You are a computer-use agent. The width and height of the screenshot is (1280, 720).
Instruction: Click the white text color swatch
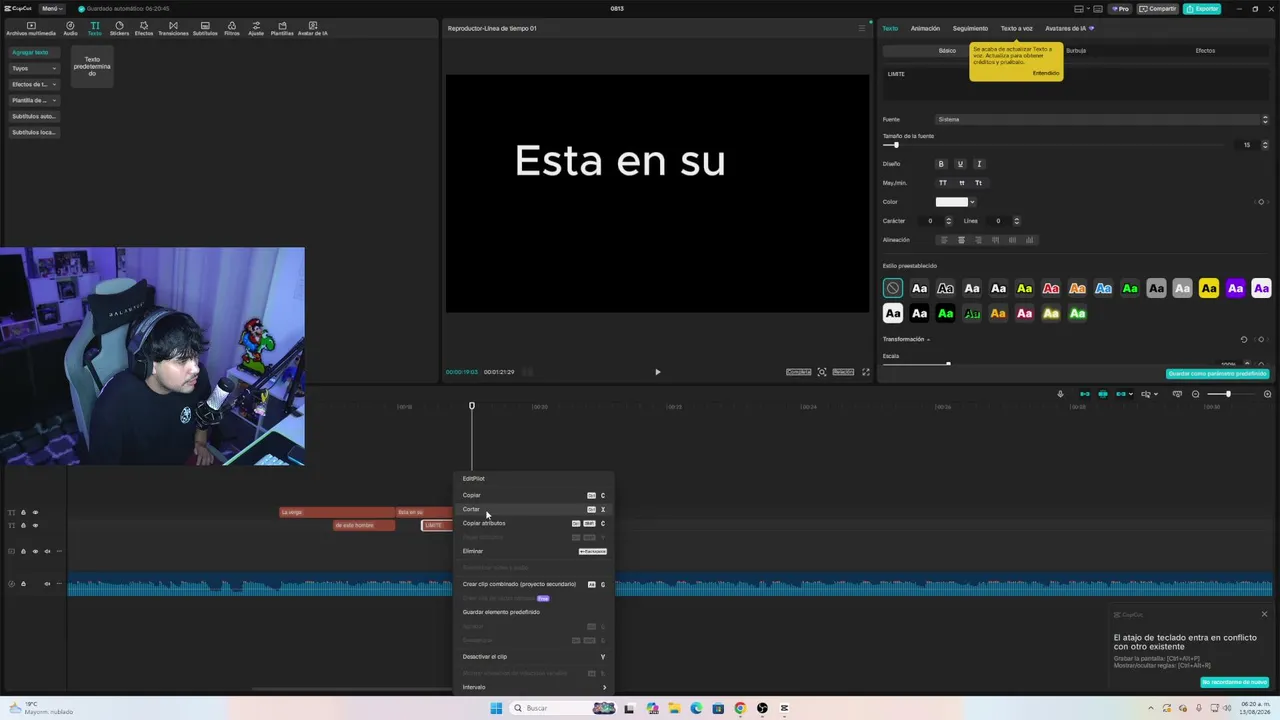point(951,202)
